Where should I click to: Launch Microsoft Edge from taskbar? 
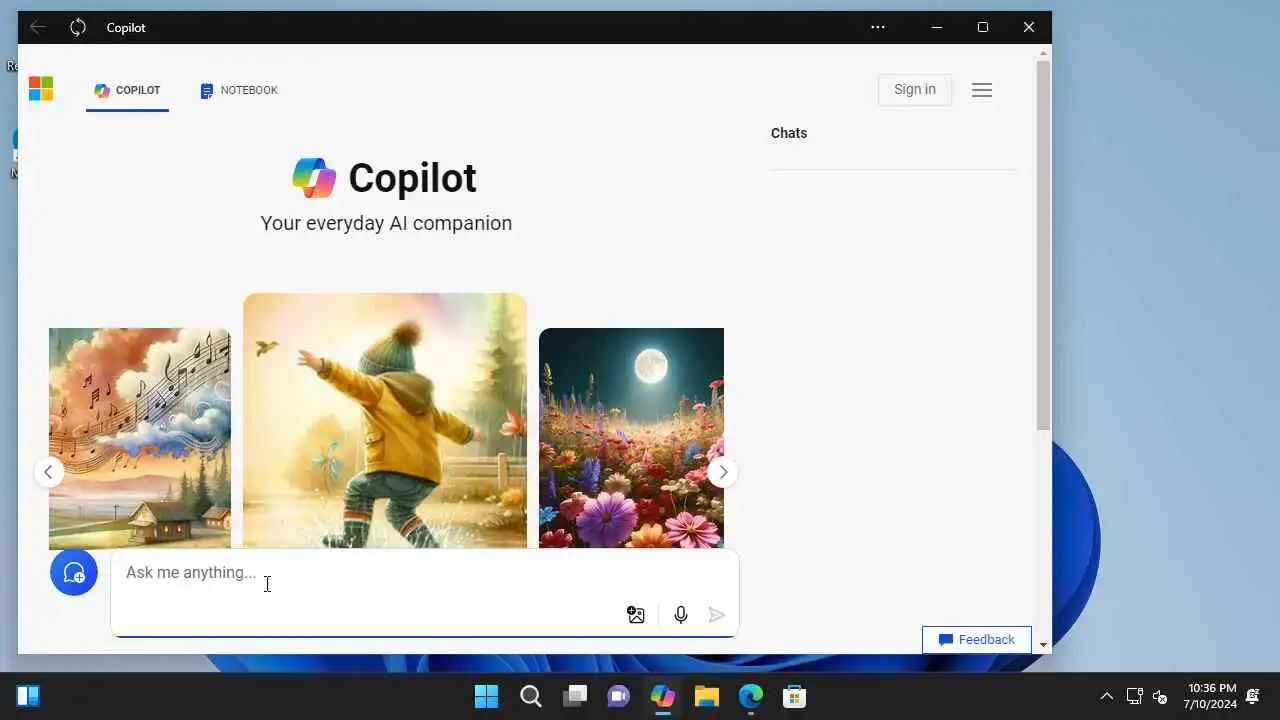pyautogui.click(x=751, y=696)
